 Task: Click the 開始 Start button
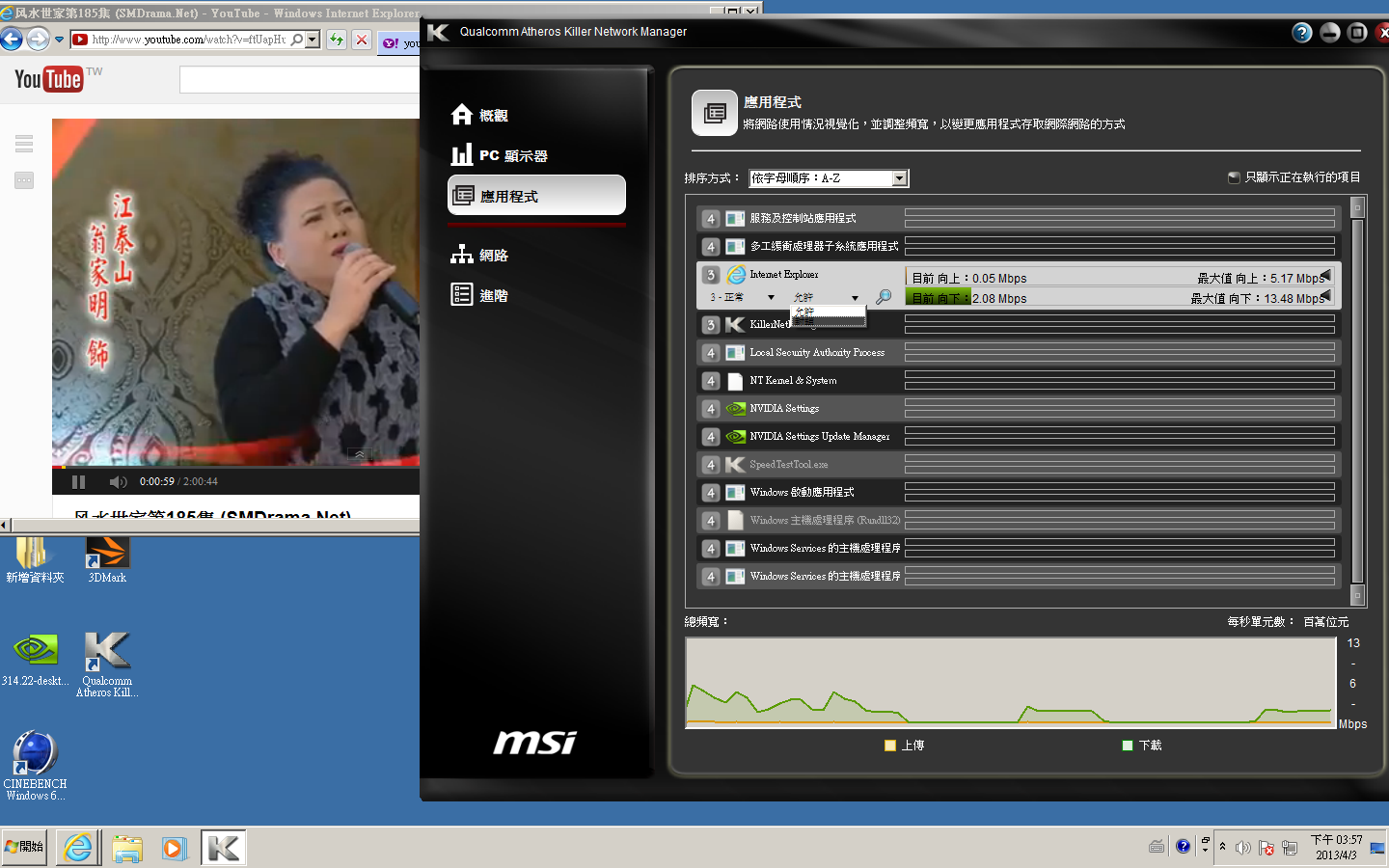pos(24,847)
